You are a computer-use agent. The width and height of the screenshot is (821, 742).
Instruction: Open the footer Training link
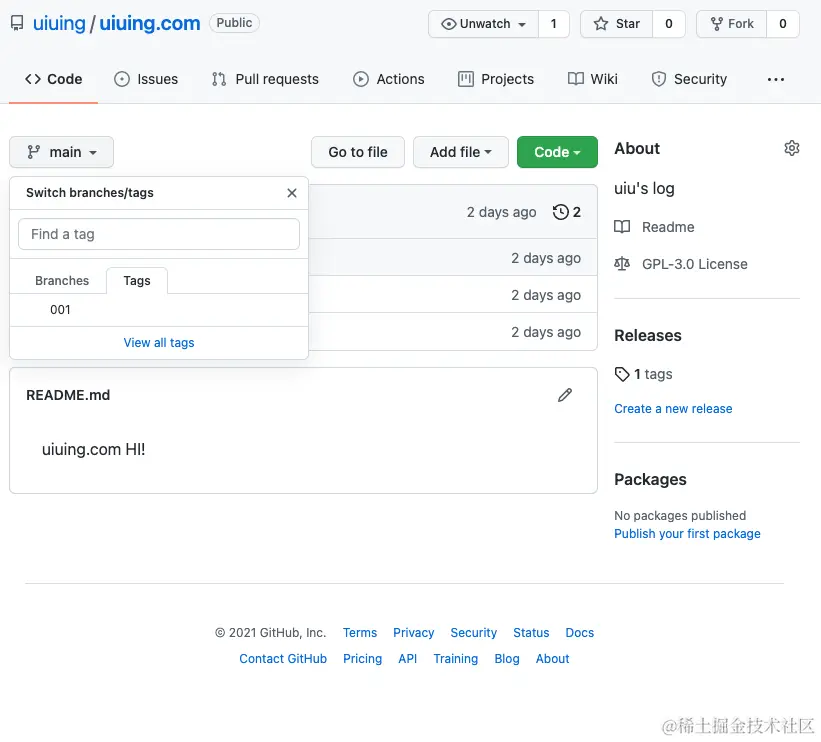456,659
